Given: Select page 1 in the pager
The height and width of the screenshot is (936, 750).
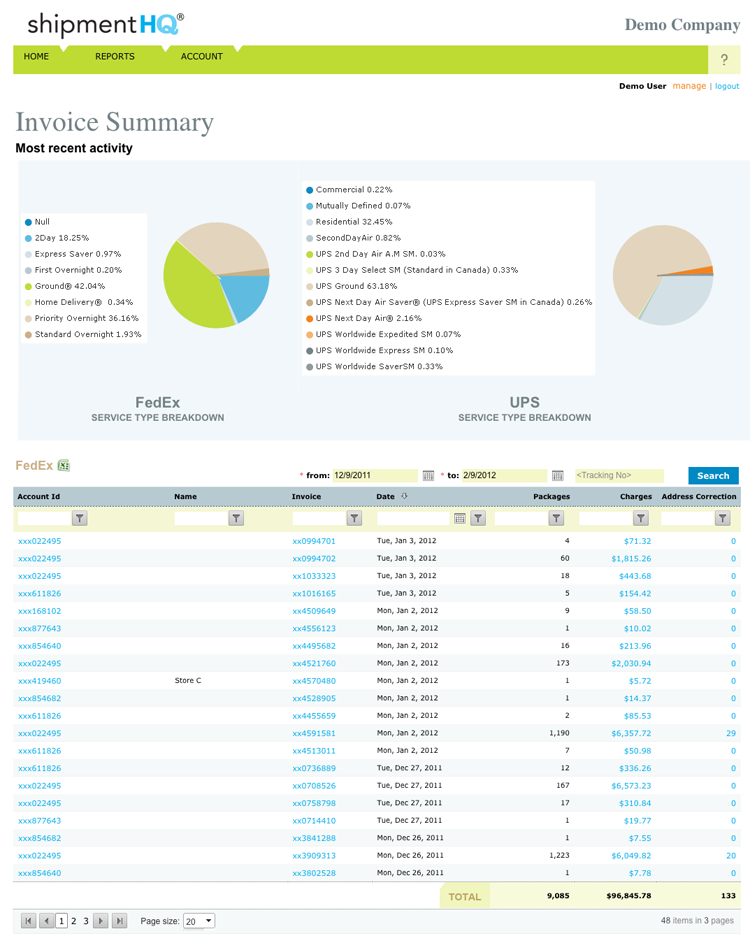Looking at the screenshot, I should tap(62, 921).
